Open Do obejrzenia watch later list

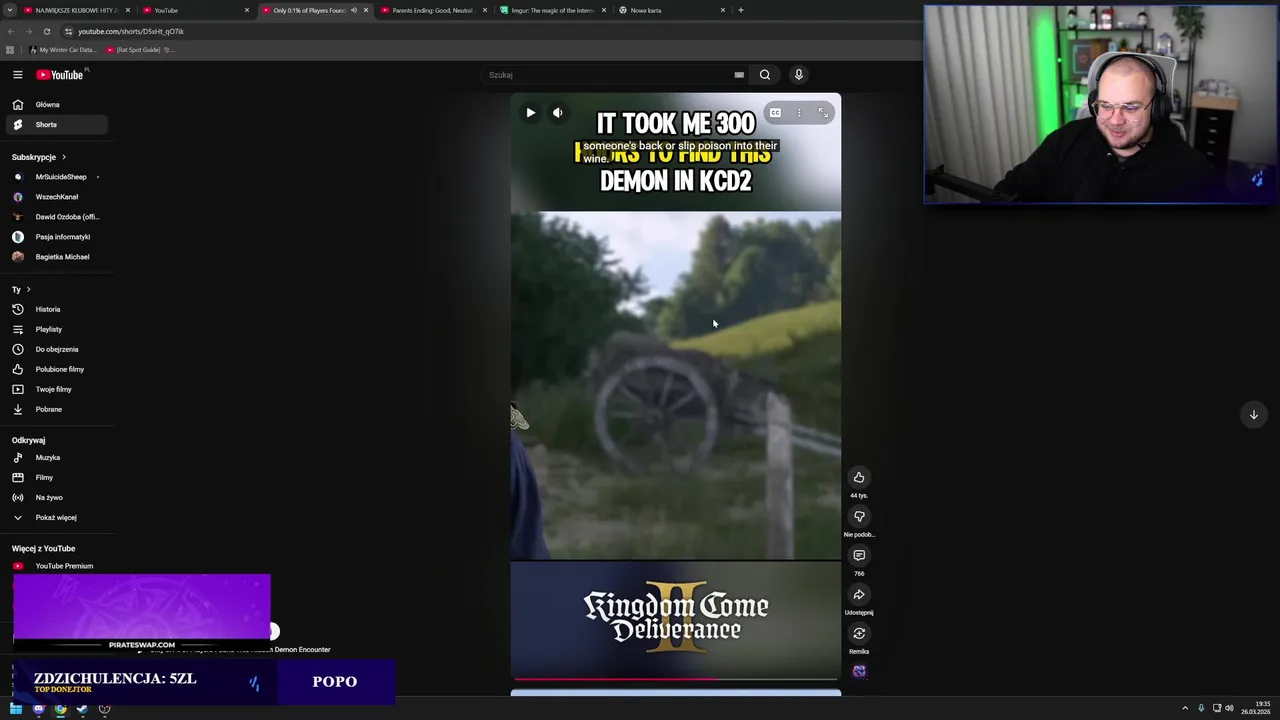coord(55,349)
